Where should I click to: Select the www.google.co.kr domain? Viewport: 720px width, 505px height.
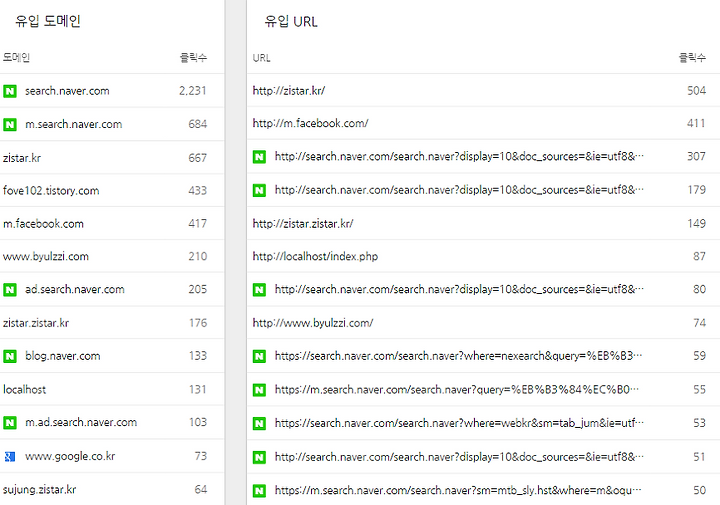[70, 456]
